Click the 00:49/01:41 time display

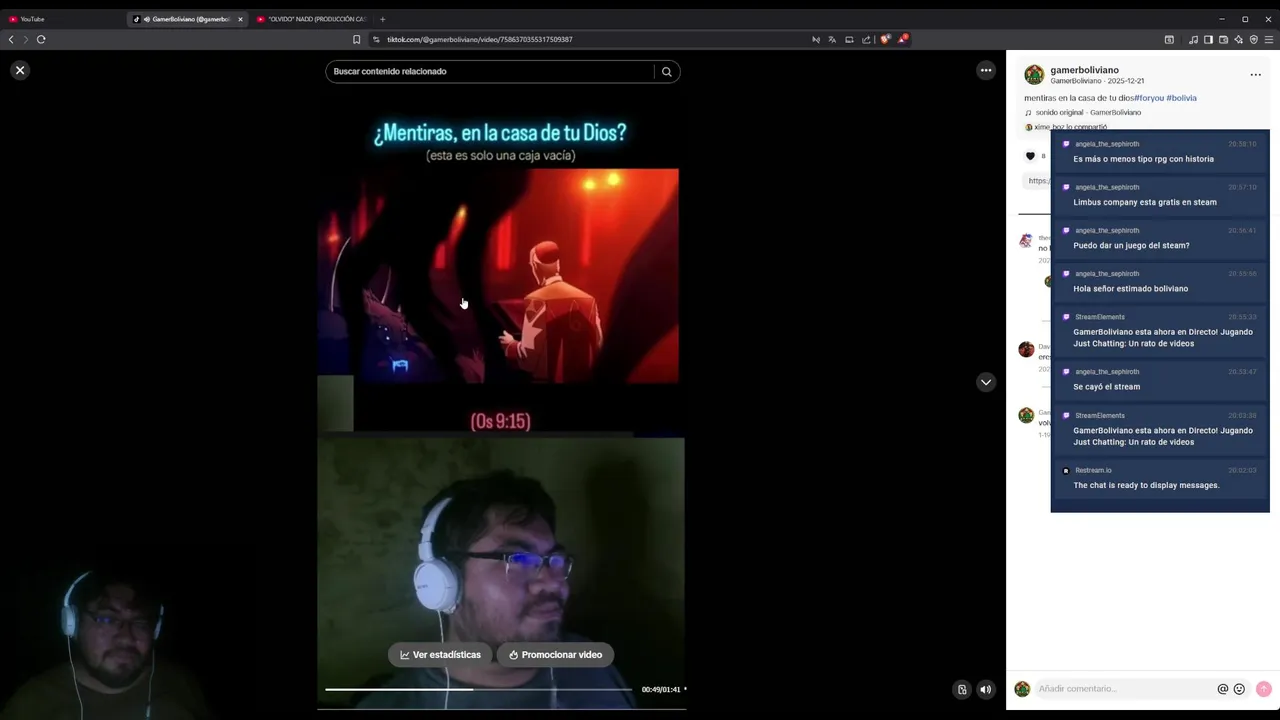pyautogui.click(x=661, y=689)
